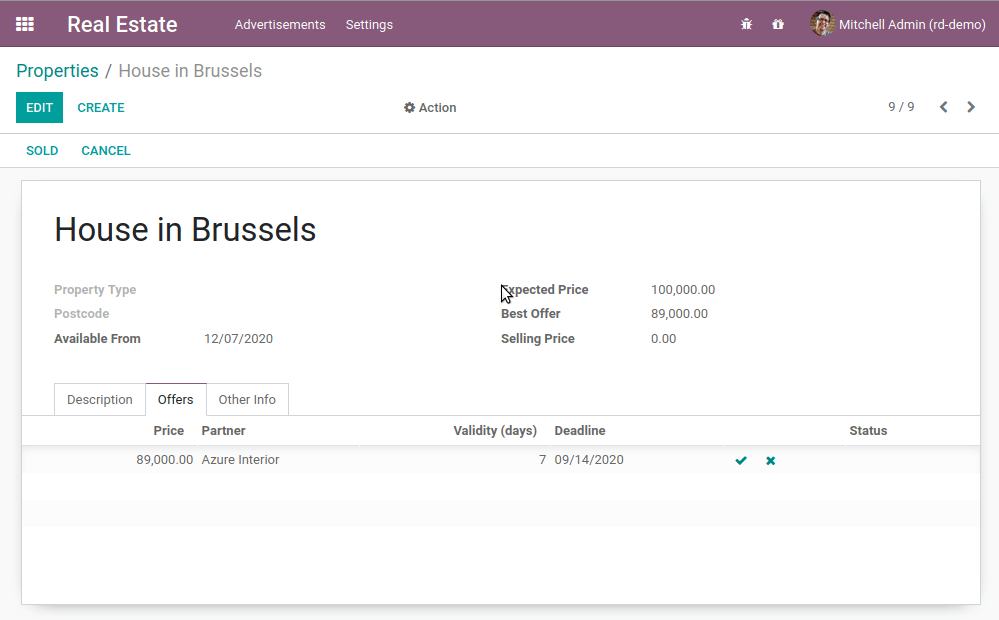Click Mitchell Admin avatar picture
999x620 pixels.
[822, 24]
